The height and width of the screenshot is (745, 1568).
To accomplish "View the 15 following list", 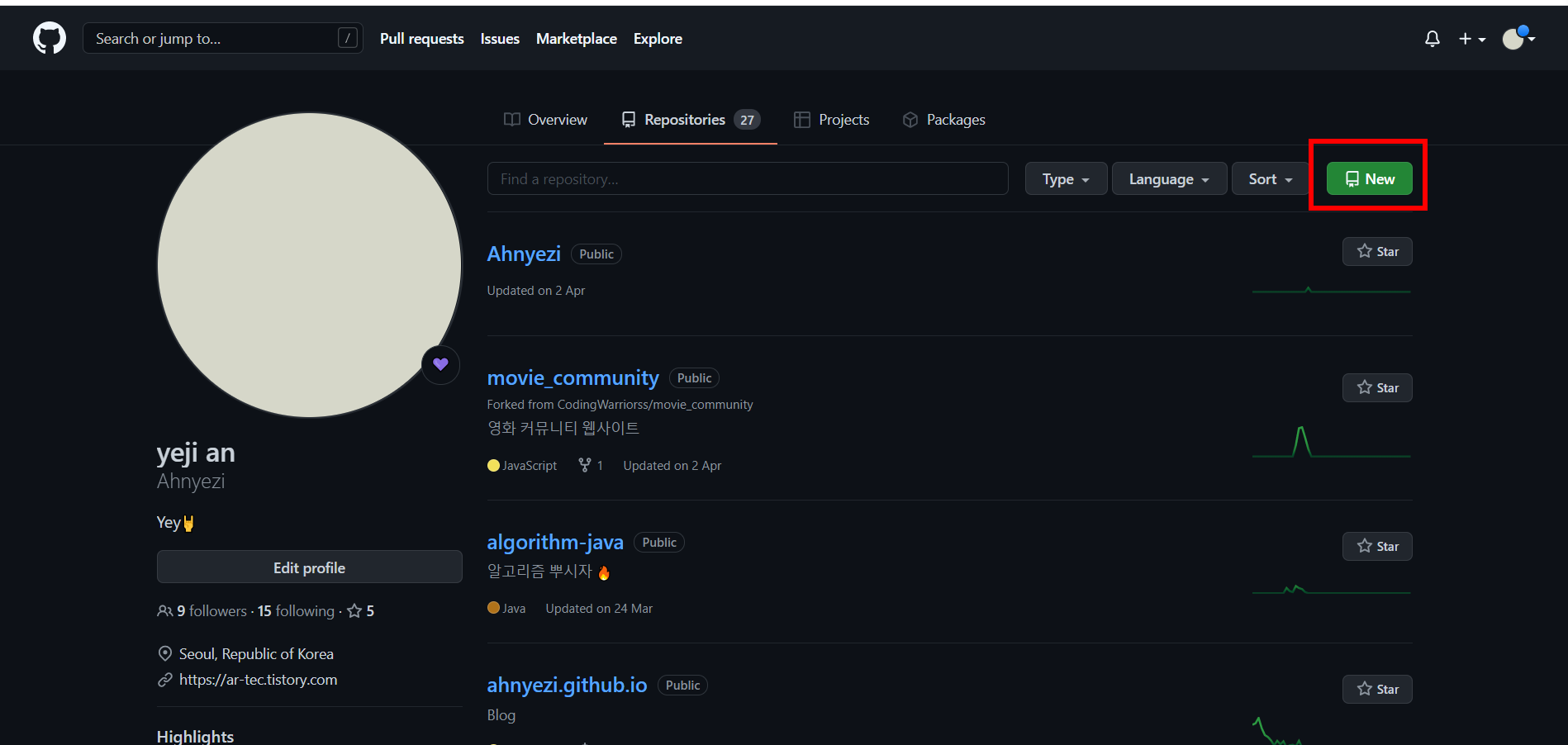I will tap(296, 611).
